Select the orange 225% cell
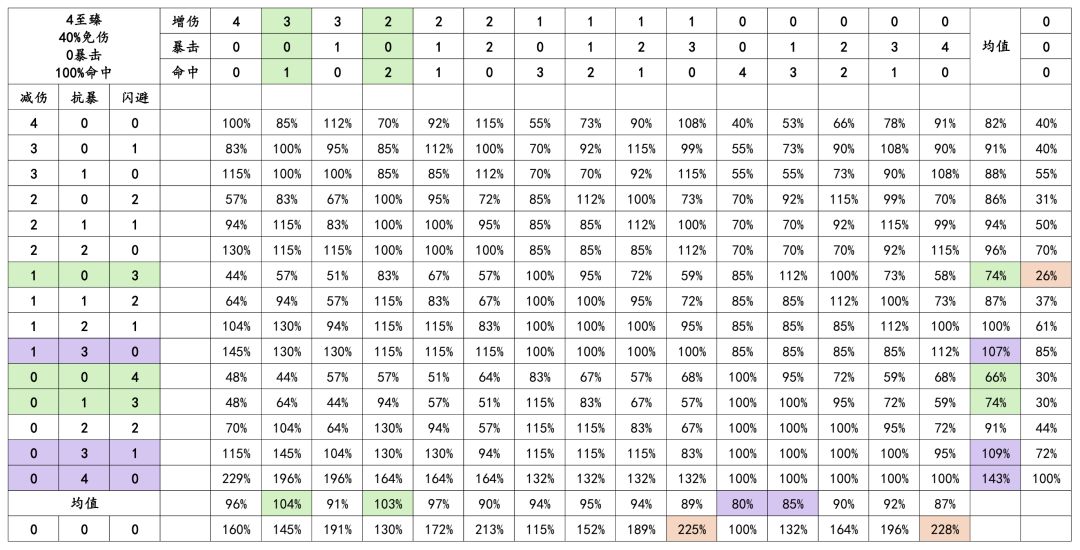Screen dimensions: 1080x550 pos(690,529)
